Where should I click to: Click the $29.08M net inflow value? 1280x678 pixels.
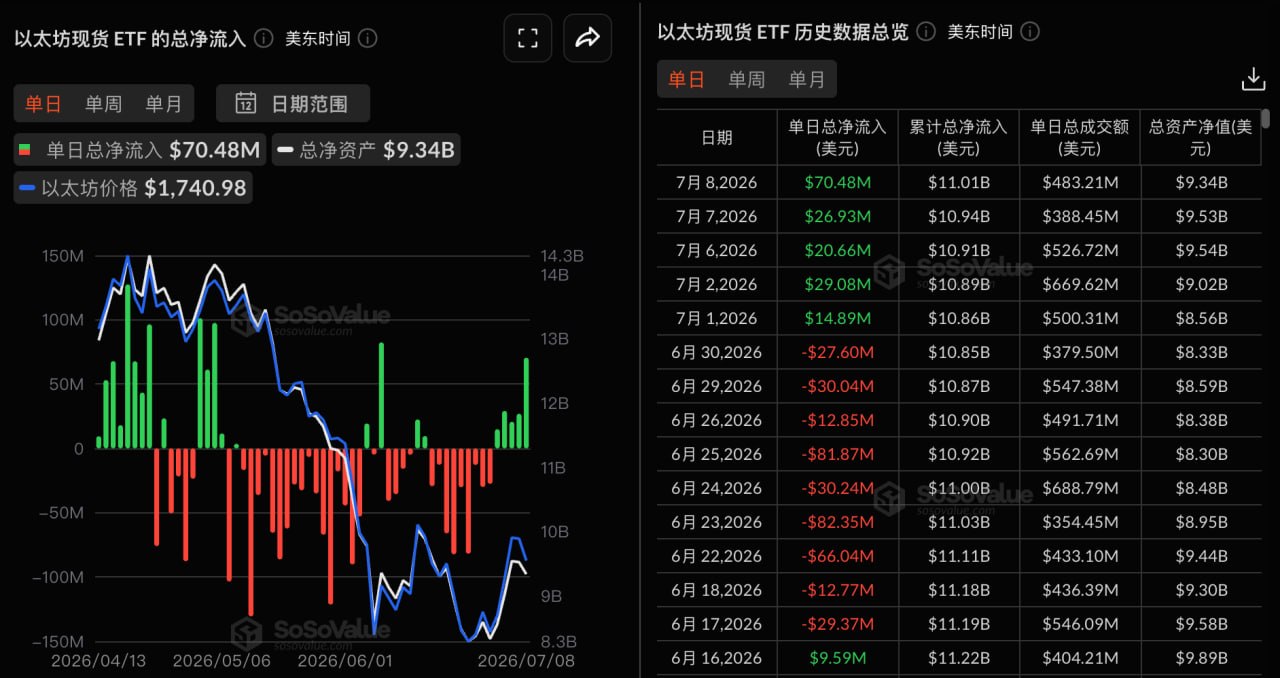pyautogui.click(x=838, y=284)
